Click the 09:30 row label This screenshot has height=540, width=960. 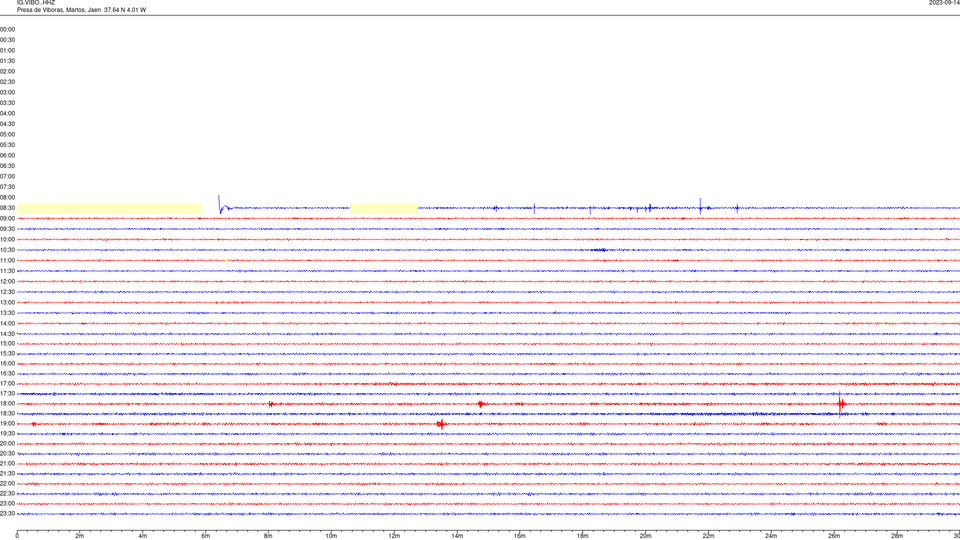point(7,229)
